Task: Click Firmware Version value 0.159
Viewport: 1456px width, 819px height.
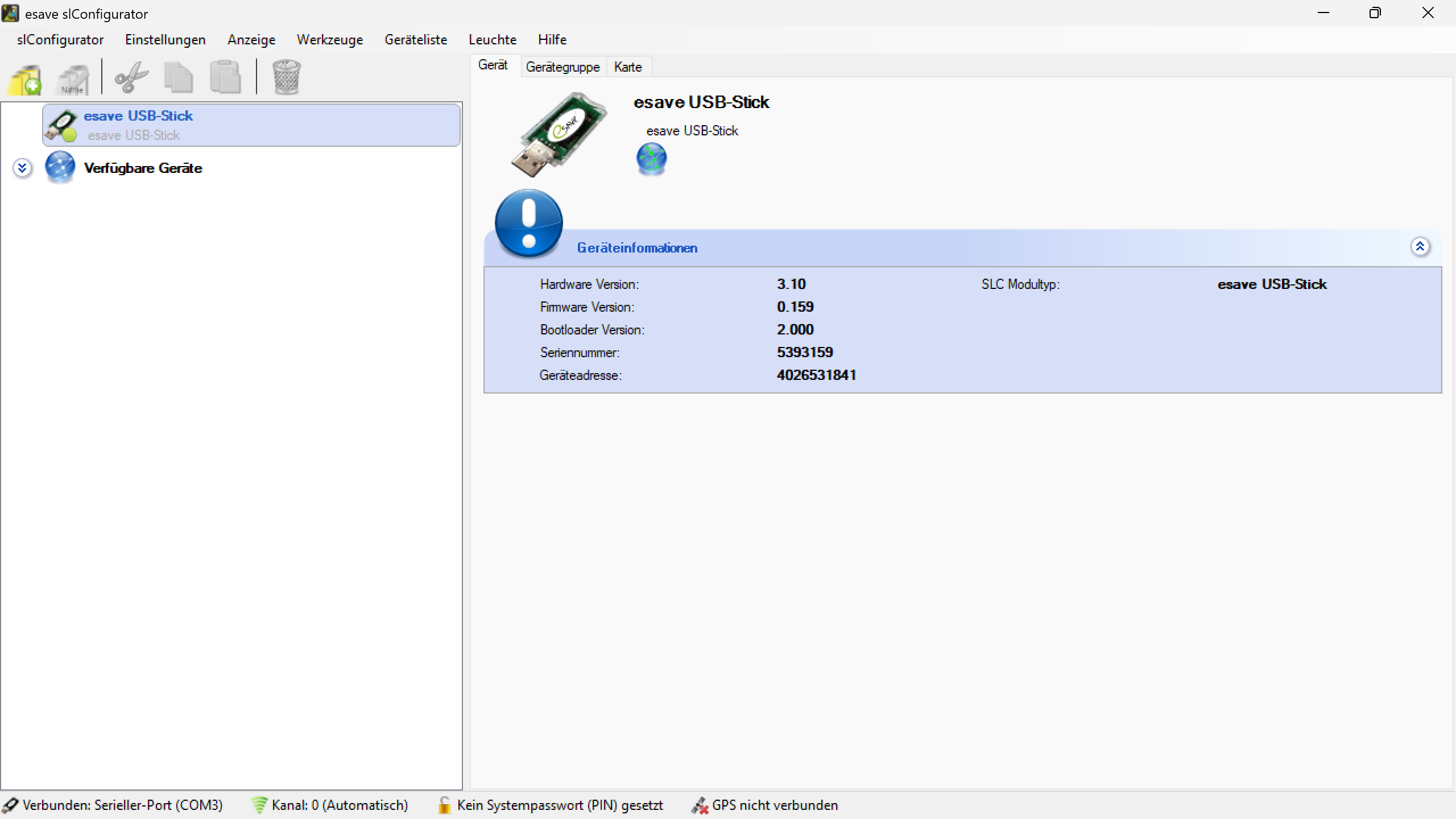Action: [795, 307]
